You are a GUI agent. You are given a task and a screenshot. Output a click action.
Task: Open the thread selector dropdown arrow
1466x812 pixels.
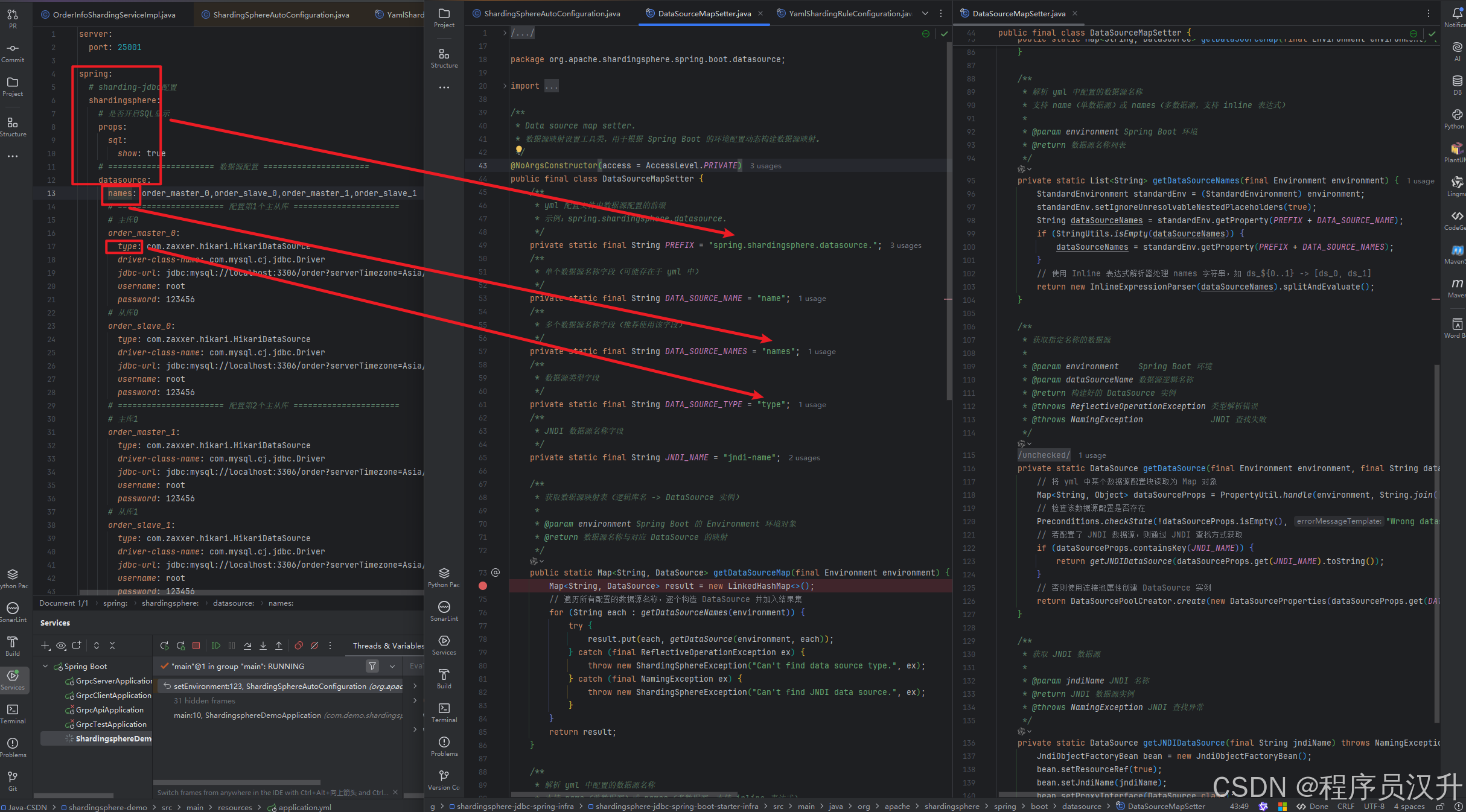(x=392, y=666)
